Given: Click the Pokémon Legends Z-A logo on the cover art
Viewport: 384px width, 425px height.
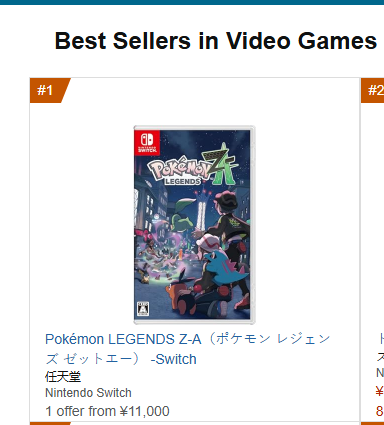Looking at the screenshot, I should click(x=193, y=167).
